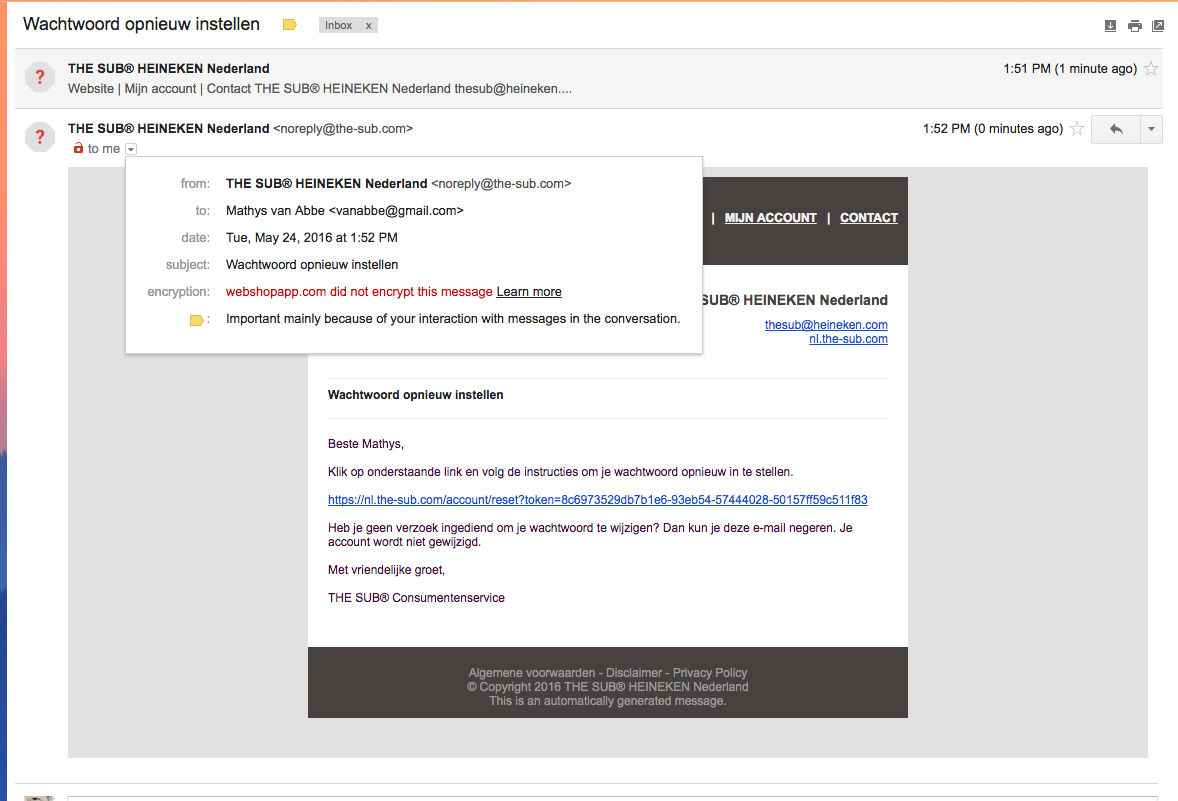Click the Learn more encryption link
Screen dimensions: 1178x801
[x=529, y=292]
